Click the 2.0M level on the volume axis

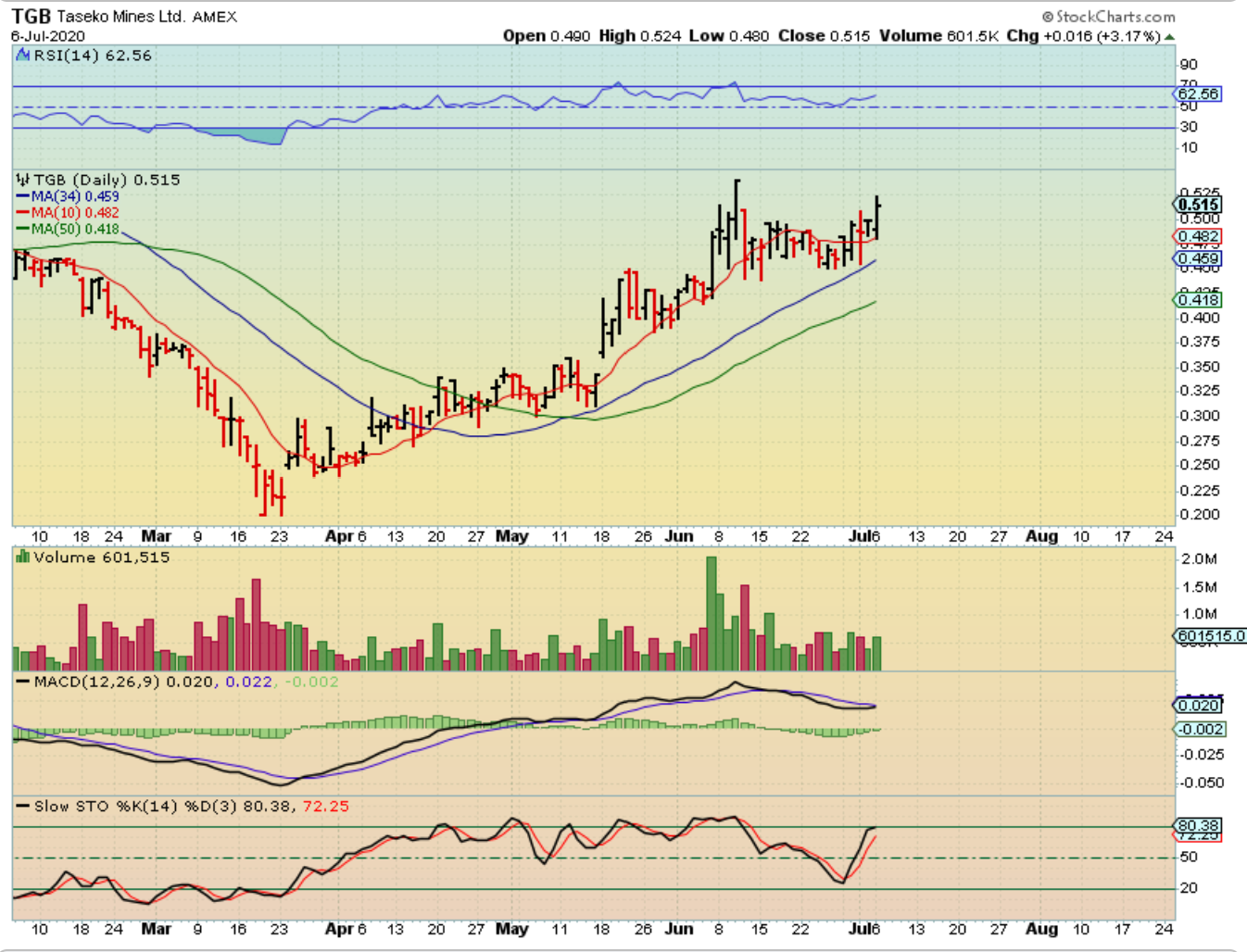pos(1199,558)
